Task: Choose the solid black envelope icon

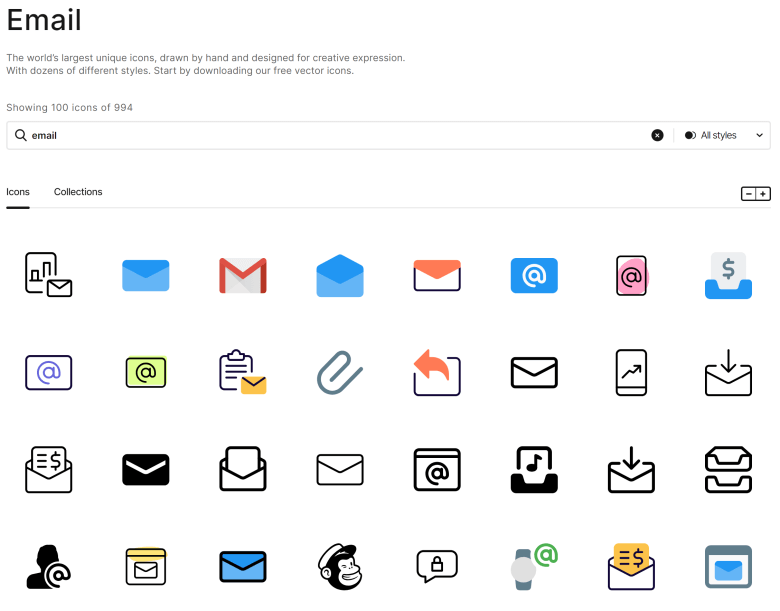Action: [146, 469]
